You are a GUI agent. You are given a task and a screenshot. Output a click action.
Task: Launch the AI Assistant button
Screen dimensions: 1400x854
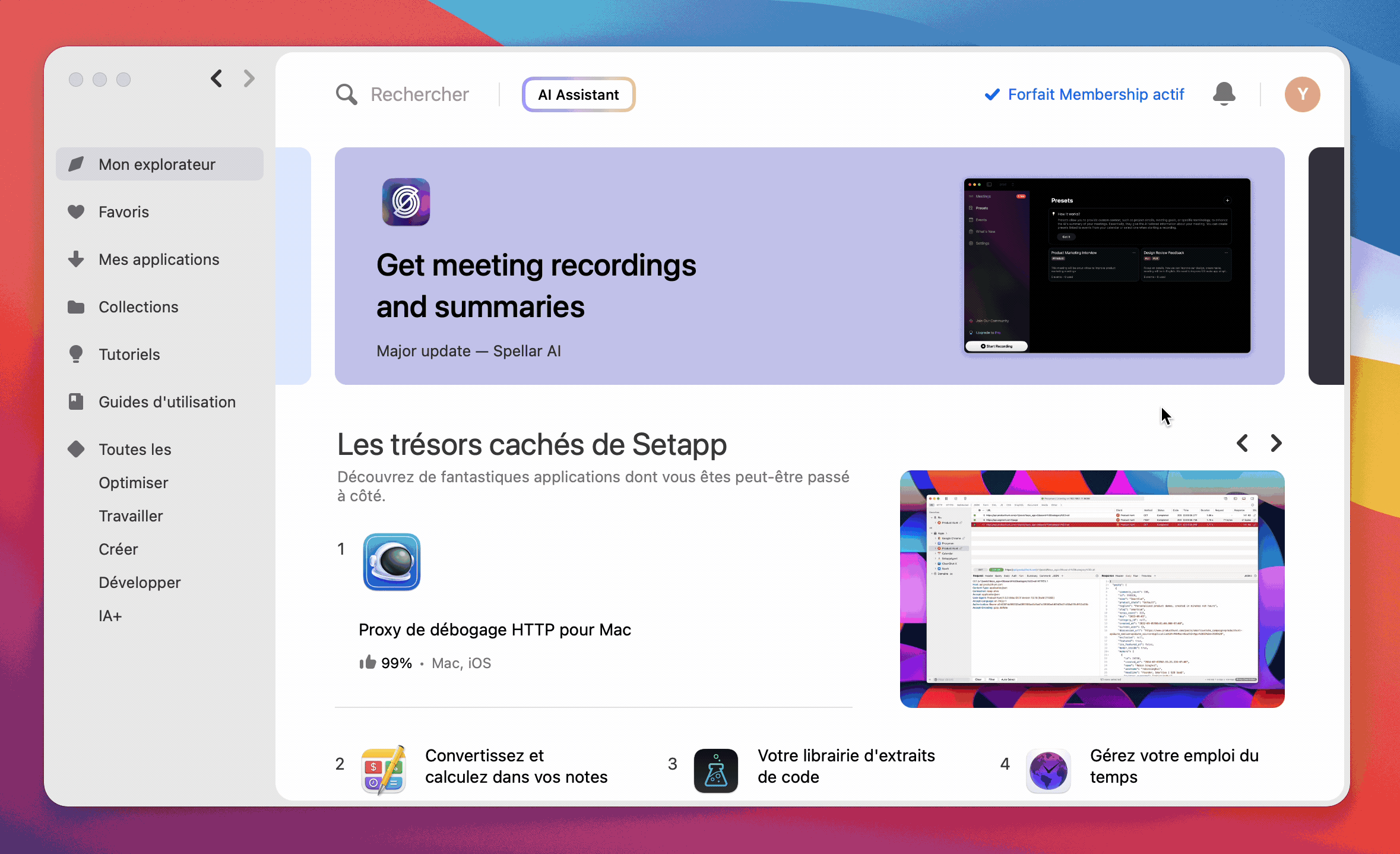pos(578,94)
